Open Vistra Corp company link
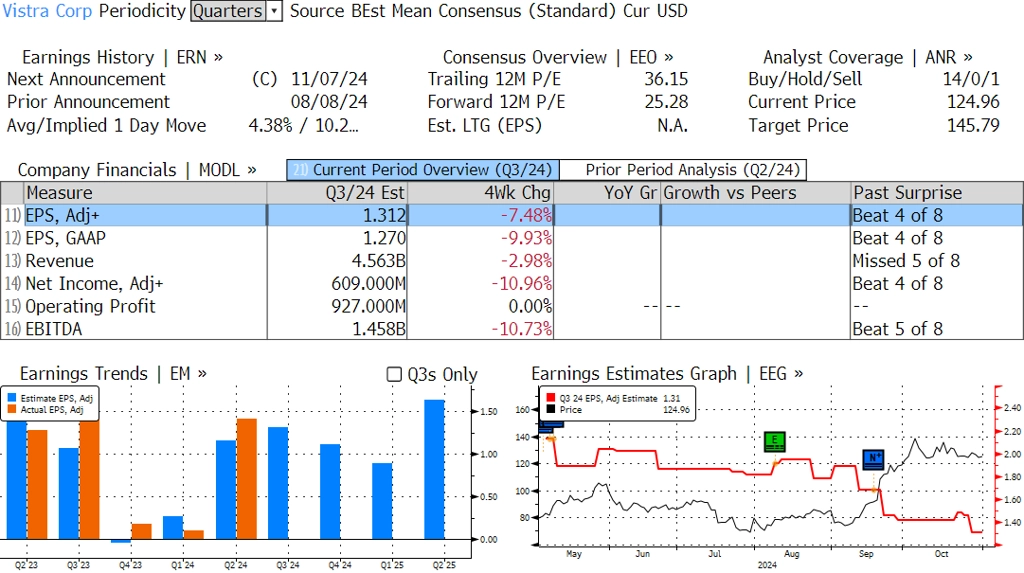Viewport: 1024px width, 573px height. [47, 11]
